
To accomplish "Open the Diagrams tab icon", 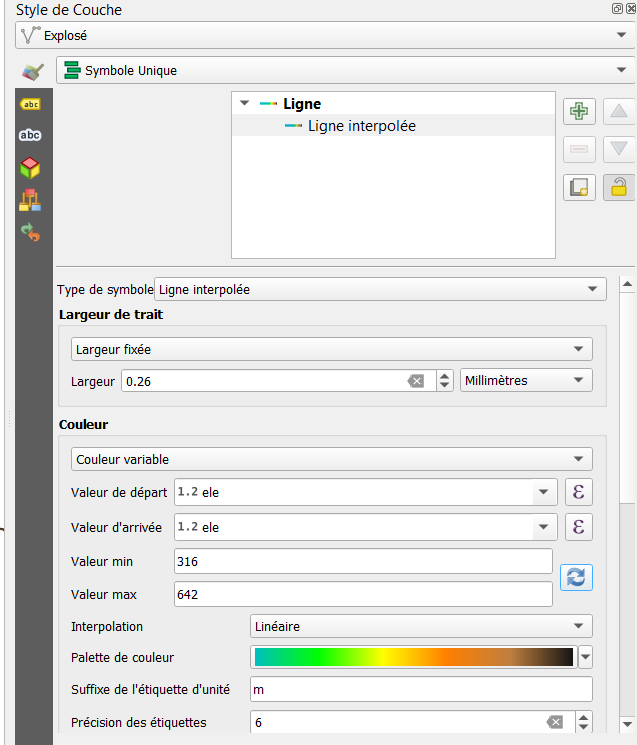I will (30, 200).
